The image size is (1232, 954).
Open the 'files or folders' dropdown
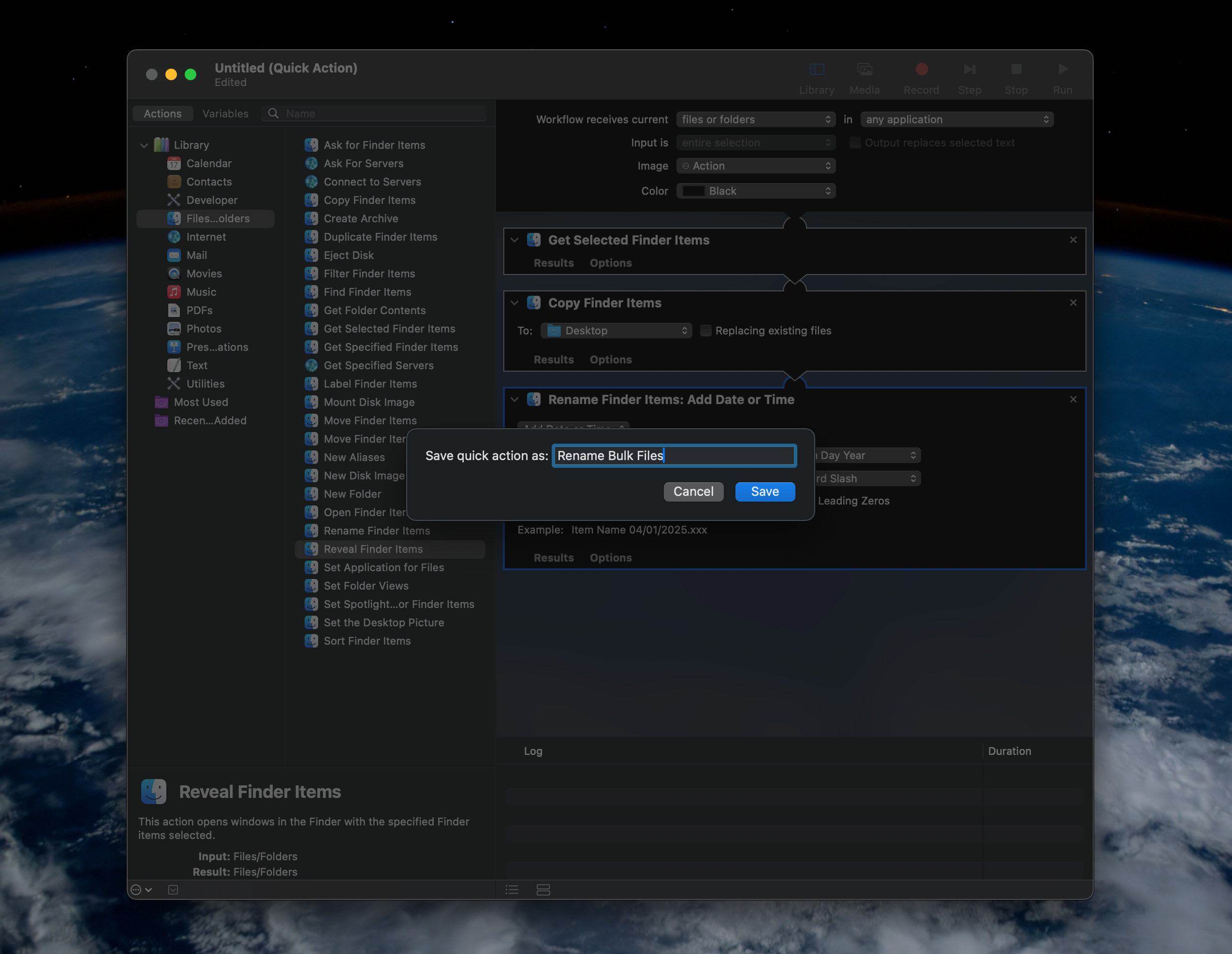(x=756, y=119)
